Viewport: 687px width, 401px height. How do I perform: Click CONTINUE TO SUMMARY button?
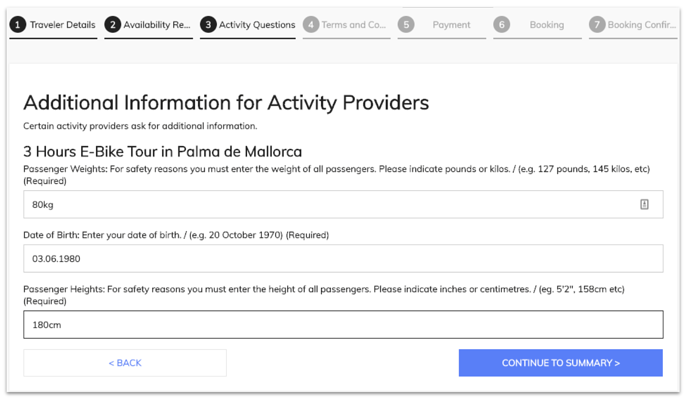(x=561, y=363)
